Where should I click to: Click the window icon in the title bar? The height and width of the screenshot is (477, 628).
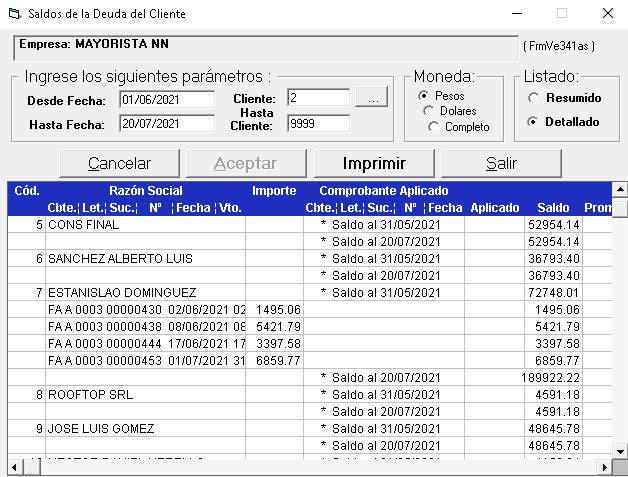[x=13, y=14]
